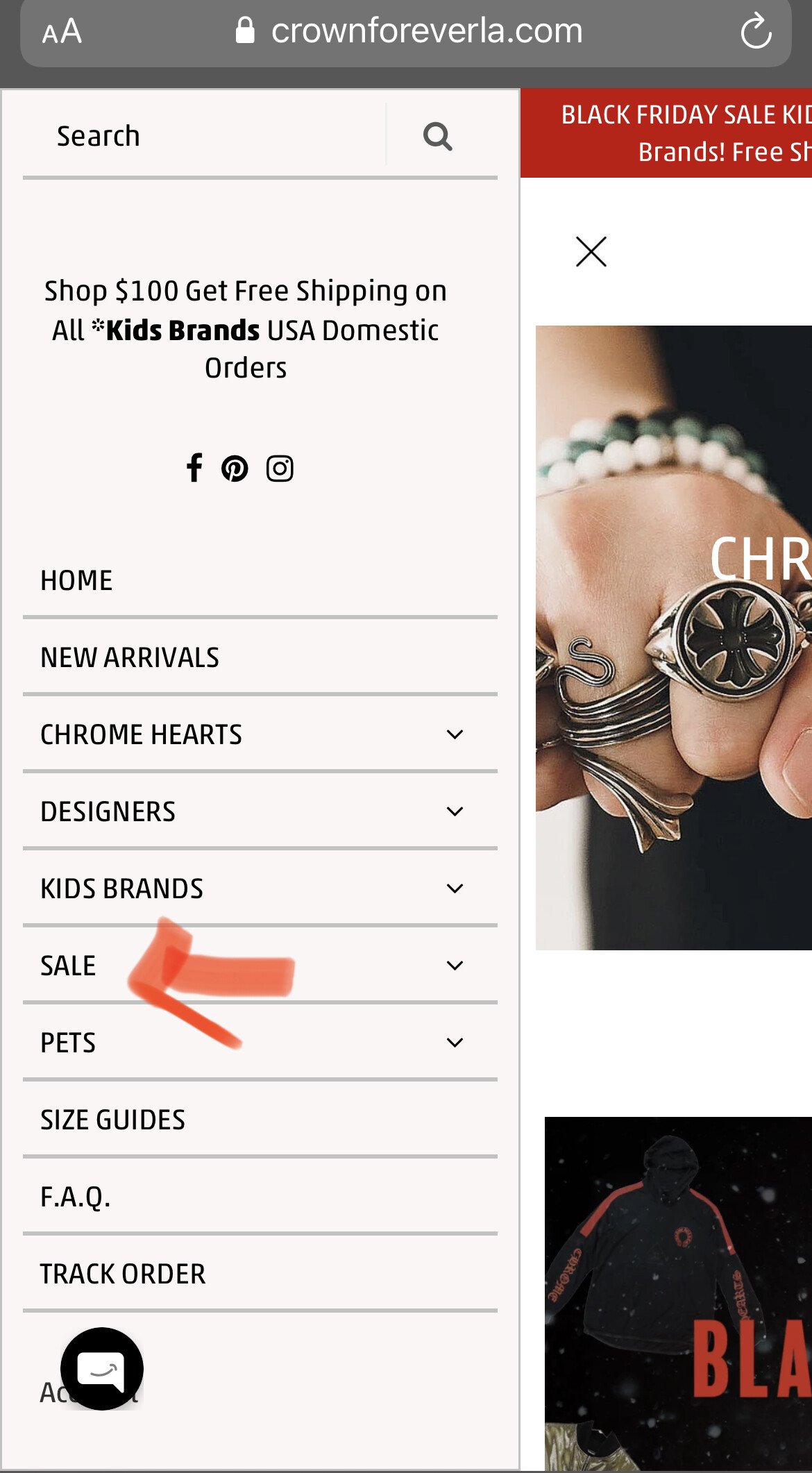
Task: Reload the page in Safari
Action: [x=756, y=31]
